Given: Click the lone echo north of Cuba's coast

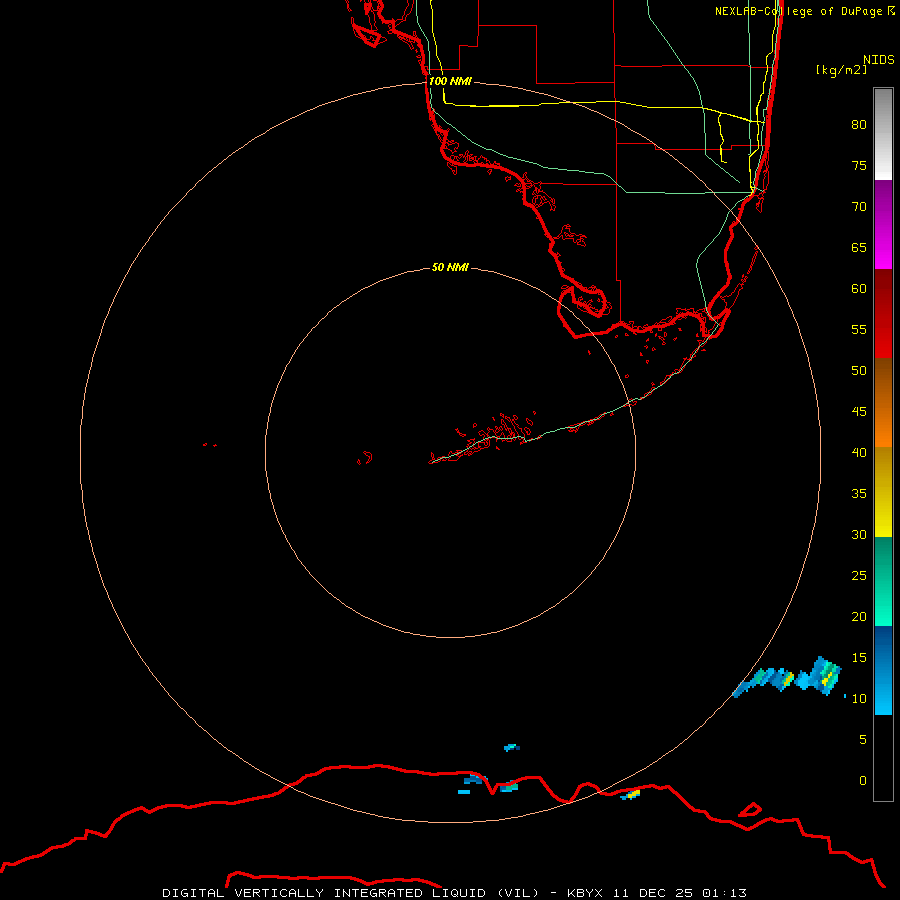Looking at the screenshot, I should coord(511,747).
